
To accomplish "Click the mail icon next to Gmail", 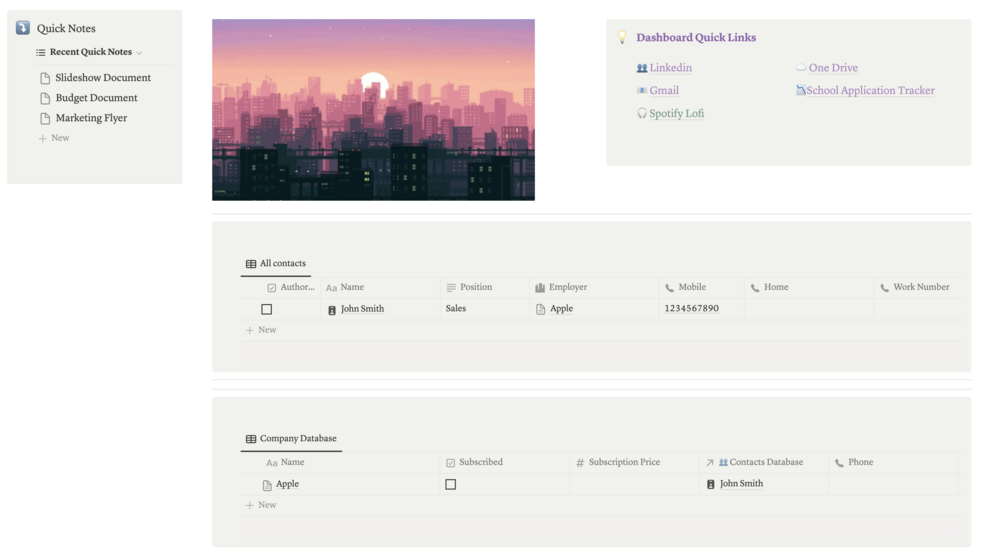I will [x=642, y=90].
